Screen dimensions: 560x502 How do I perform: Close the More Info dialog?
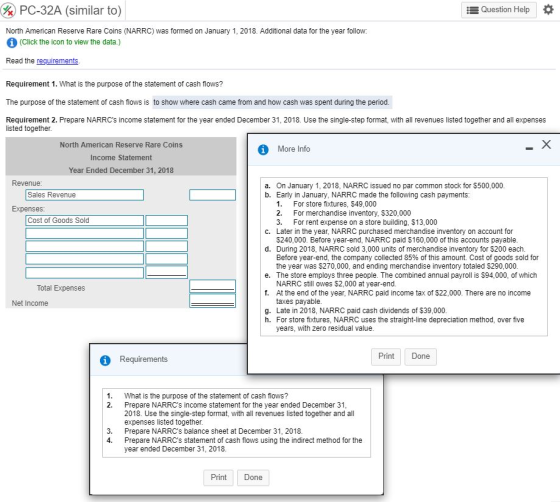pyautogui.click(x=546, y=145)
